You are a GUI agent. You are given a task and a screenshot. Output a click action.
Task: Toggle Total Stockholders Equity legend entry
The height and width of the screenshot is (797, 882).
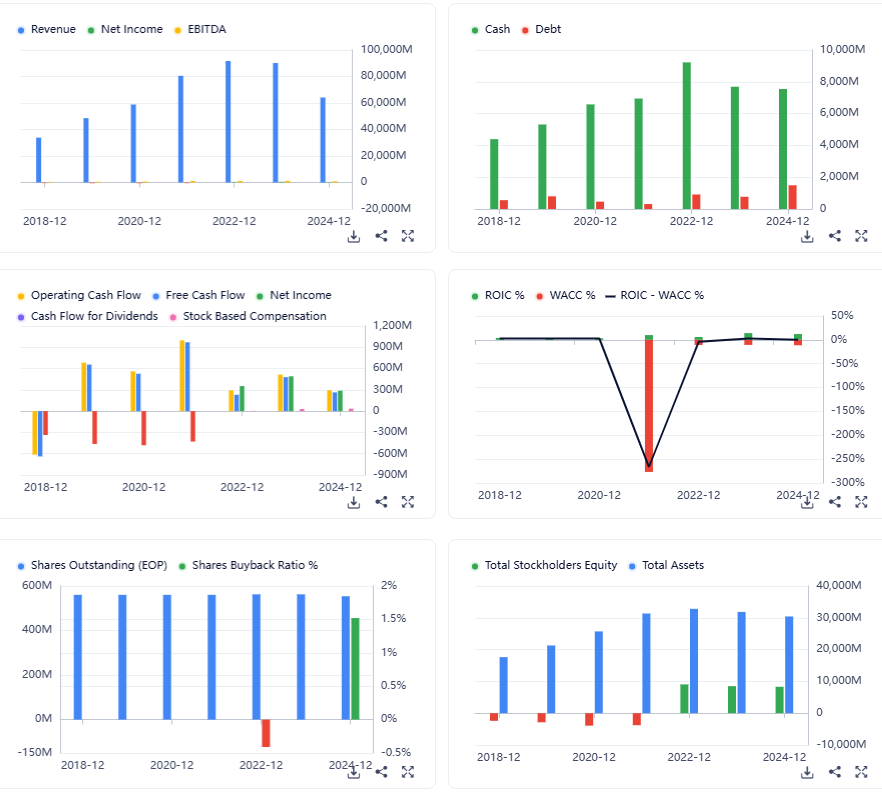tap(544, 565)
